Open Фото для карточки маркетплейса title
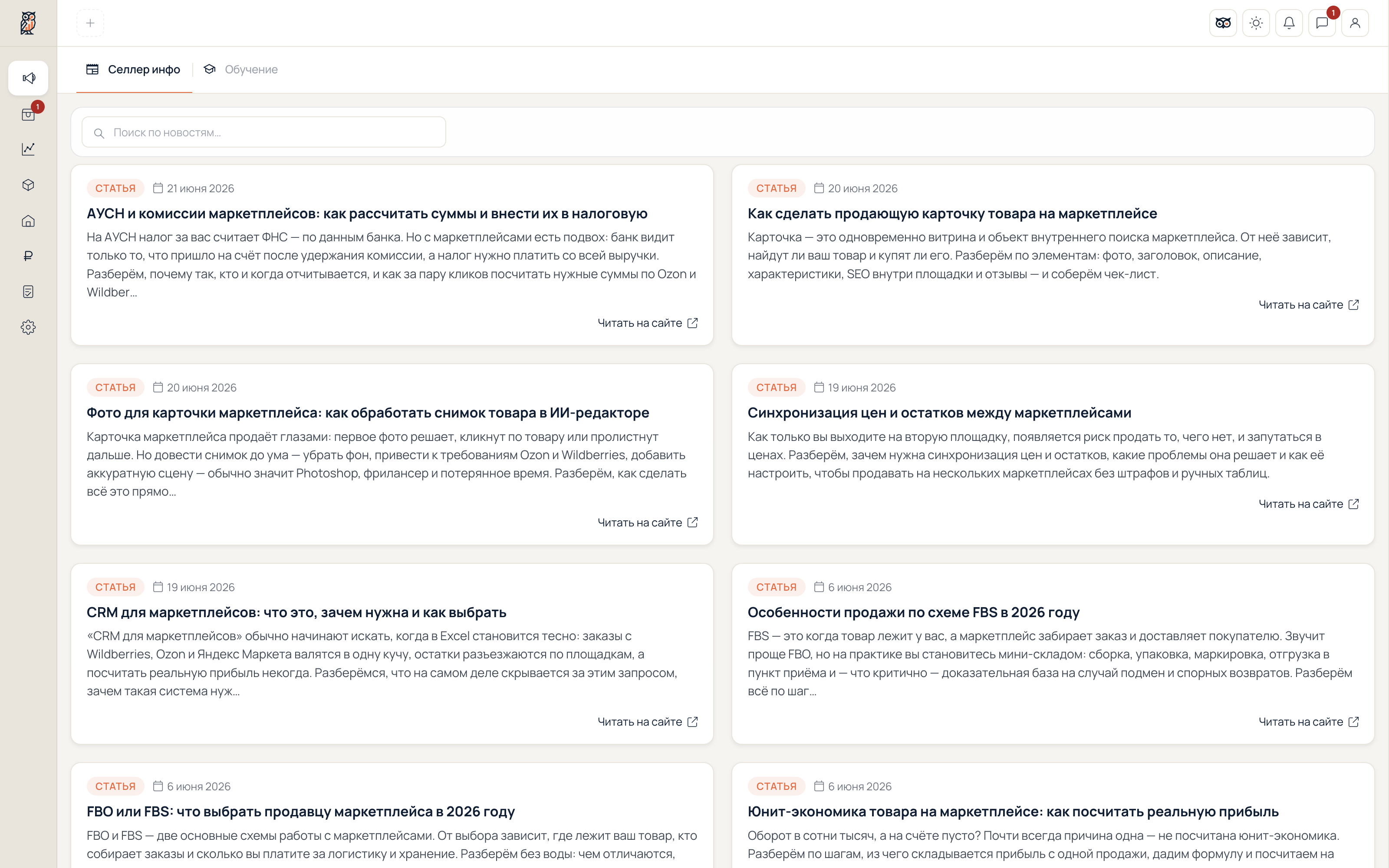This screenshot has height=868, width=1389. [x=368, y=413]
